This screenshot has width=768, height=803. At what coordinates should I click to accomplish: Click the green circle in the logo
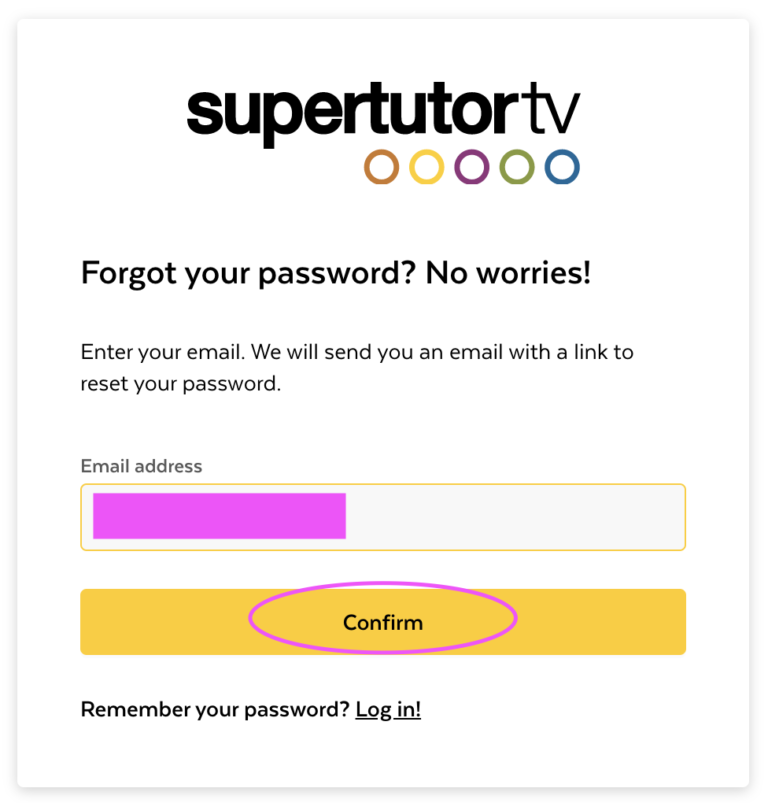517,167
